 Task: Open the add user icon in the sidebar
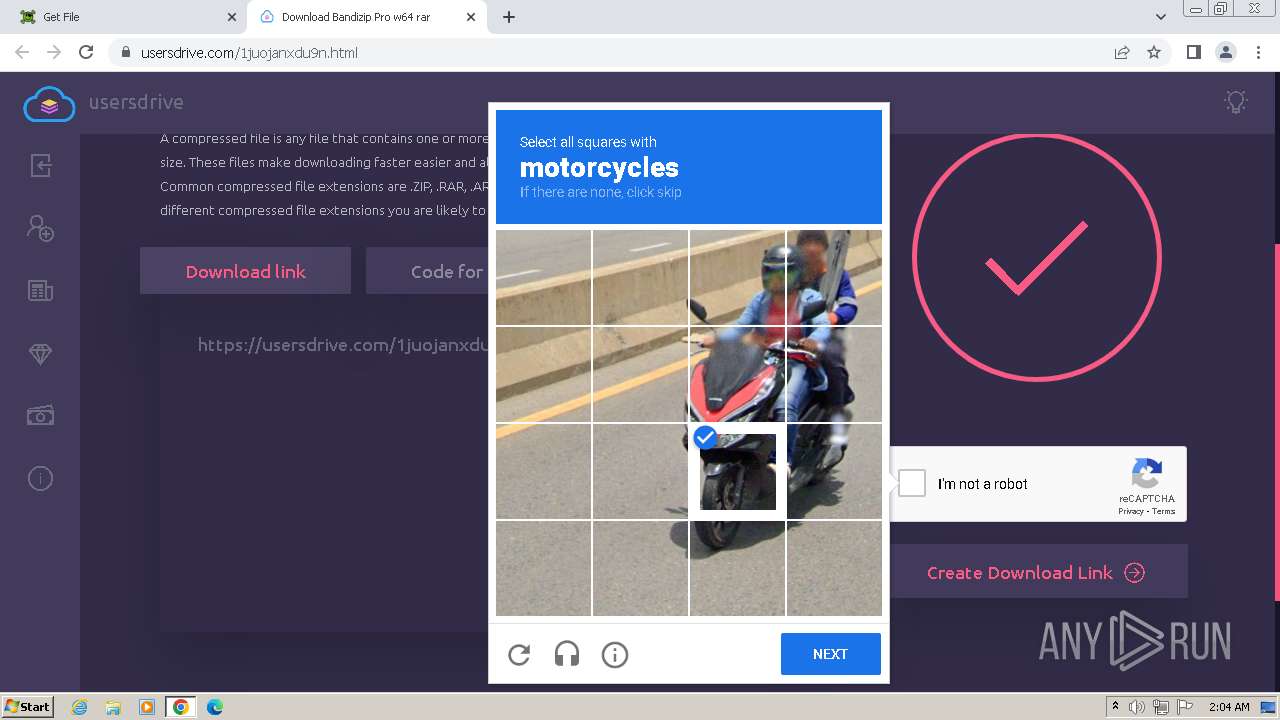point(40,228)
